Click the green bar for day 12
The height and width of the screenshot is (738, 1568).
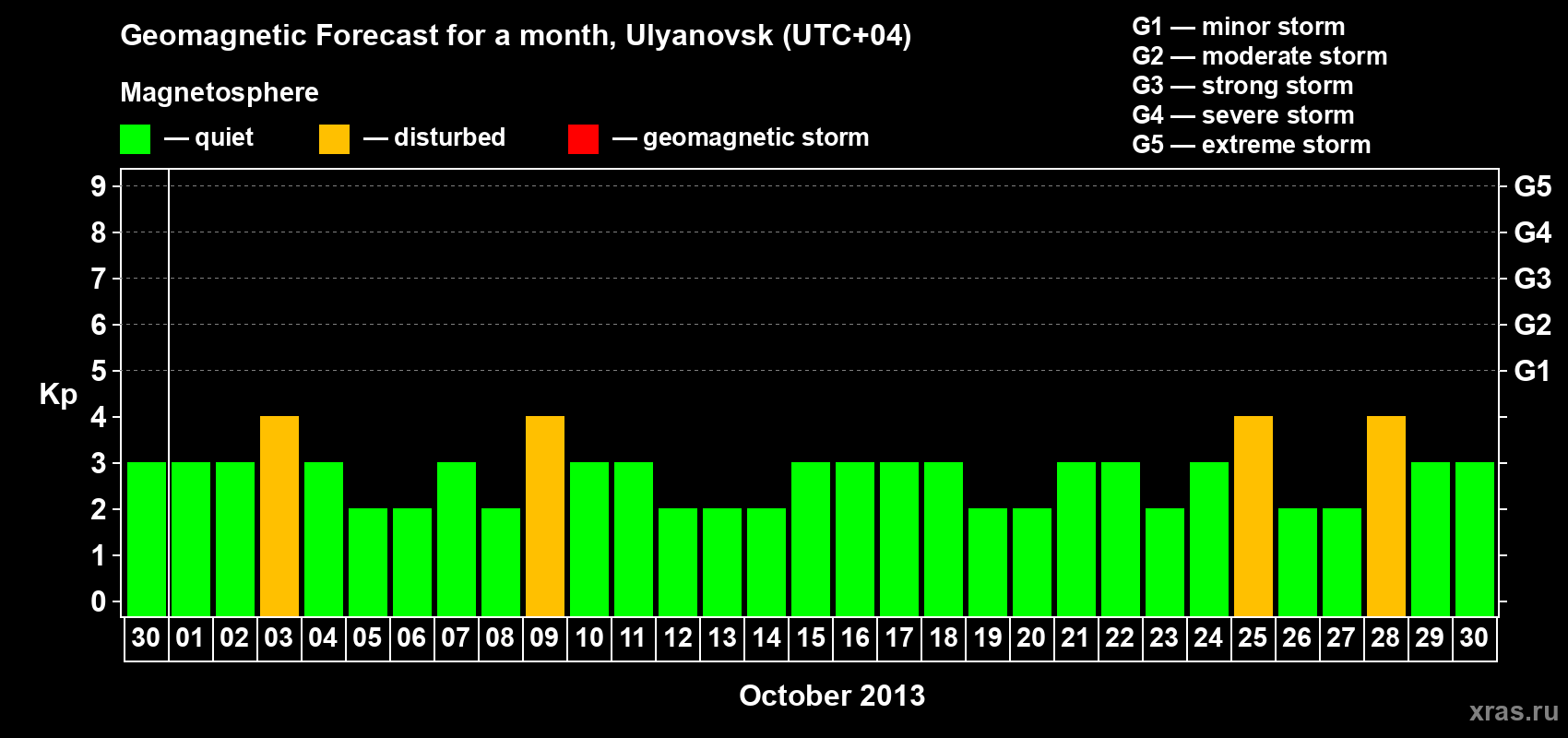click(678, 563)
